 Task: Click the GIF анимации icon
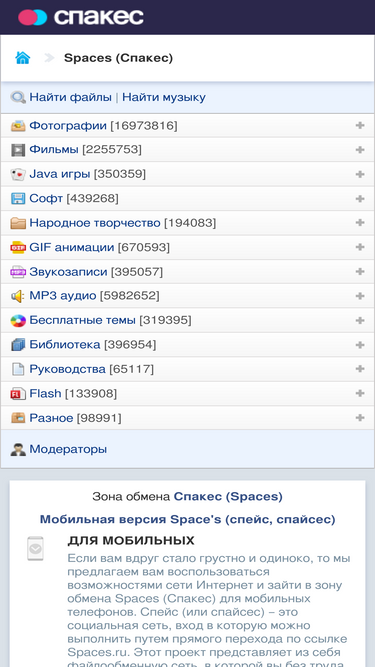(18, 248)
